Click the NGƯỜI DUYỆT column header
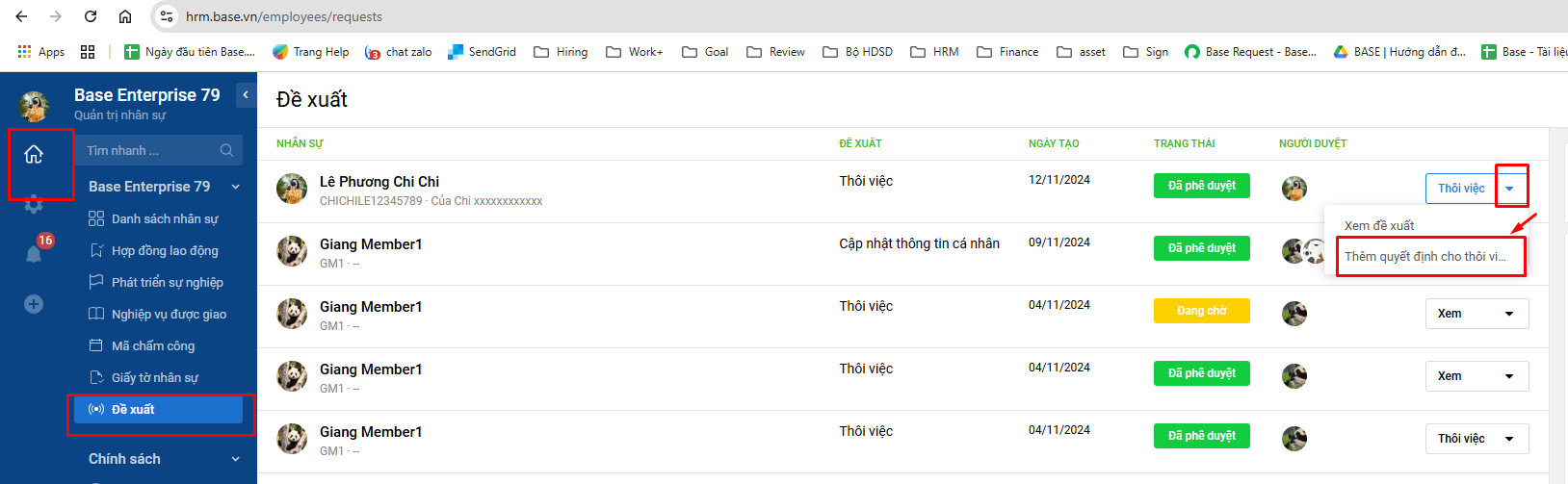 click(1313, 143)
